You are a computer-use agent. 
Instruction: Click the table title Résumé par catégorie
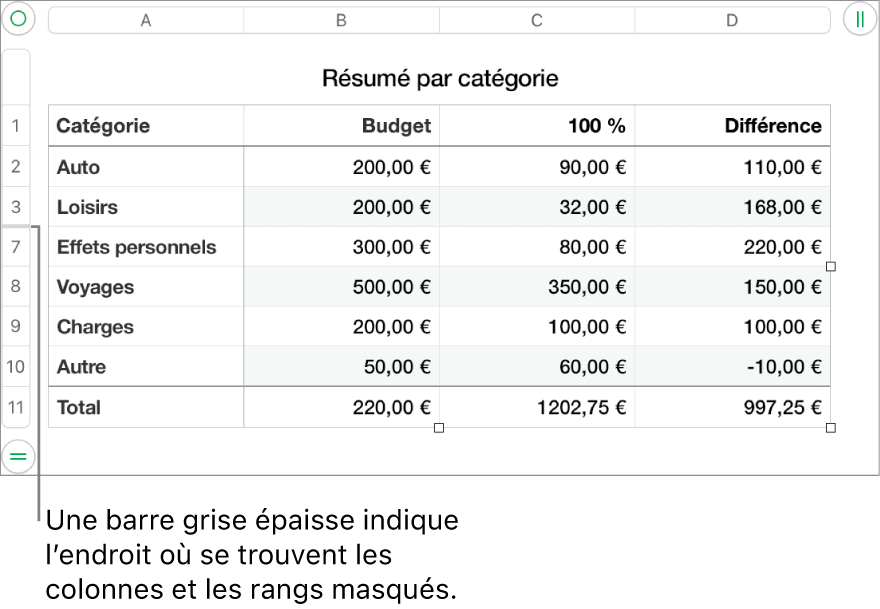tap(440, 78)
